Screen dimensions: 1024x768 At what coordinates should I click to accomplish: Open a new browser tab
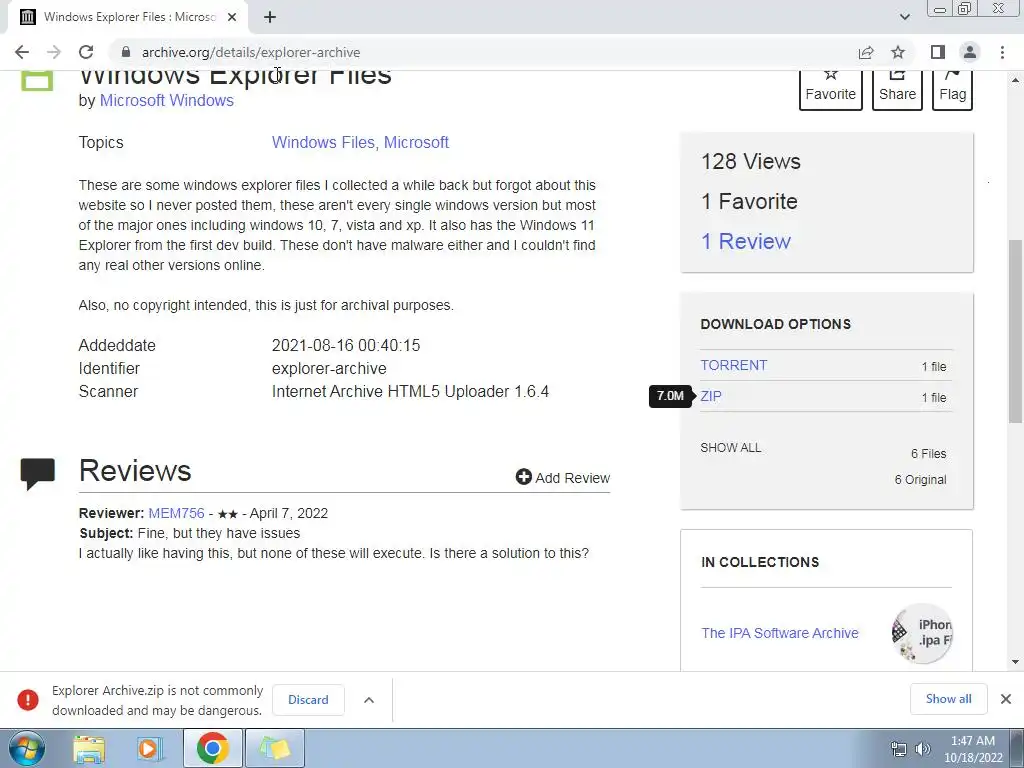coord(270,17)
